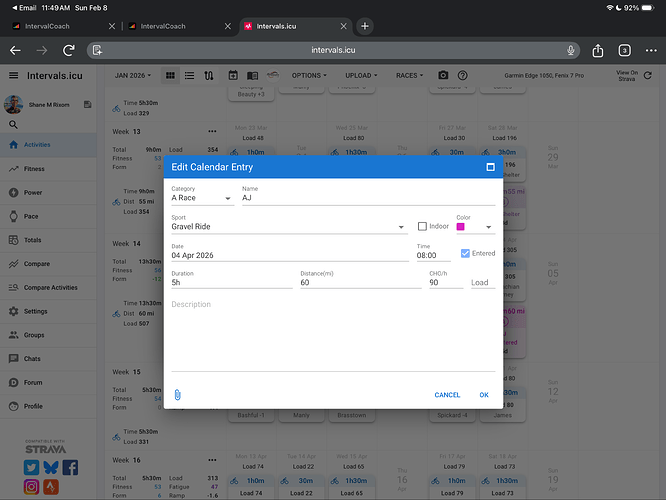Tap the microphone icon in address bar
The image size is (666, 500).
(570, 50)
